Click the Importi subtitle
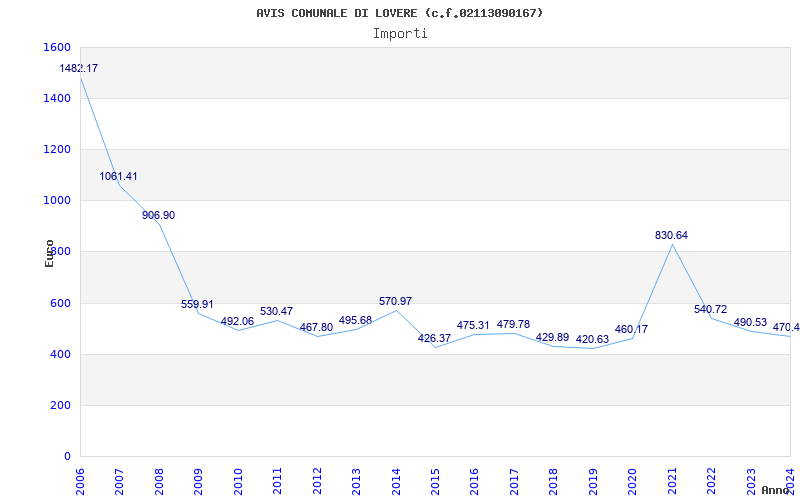The image size is (800, 500). click(400, 34)
